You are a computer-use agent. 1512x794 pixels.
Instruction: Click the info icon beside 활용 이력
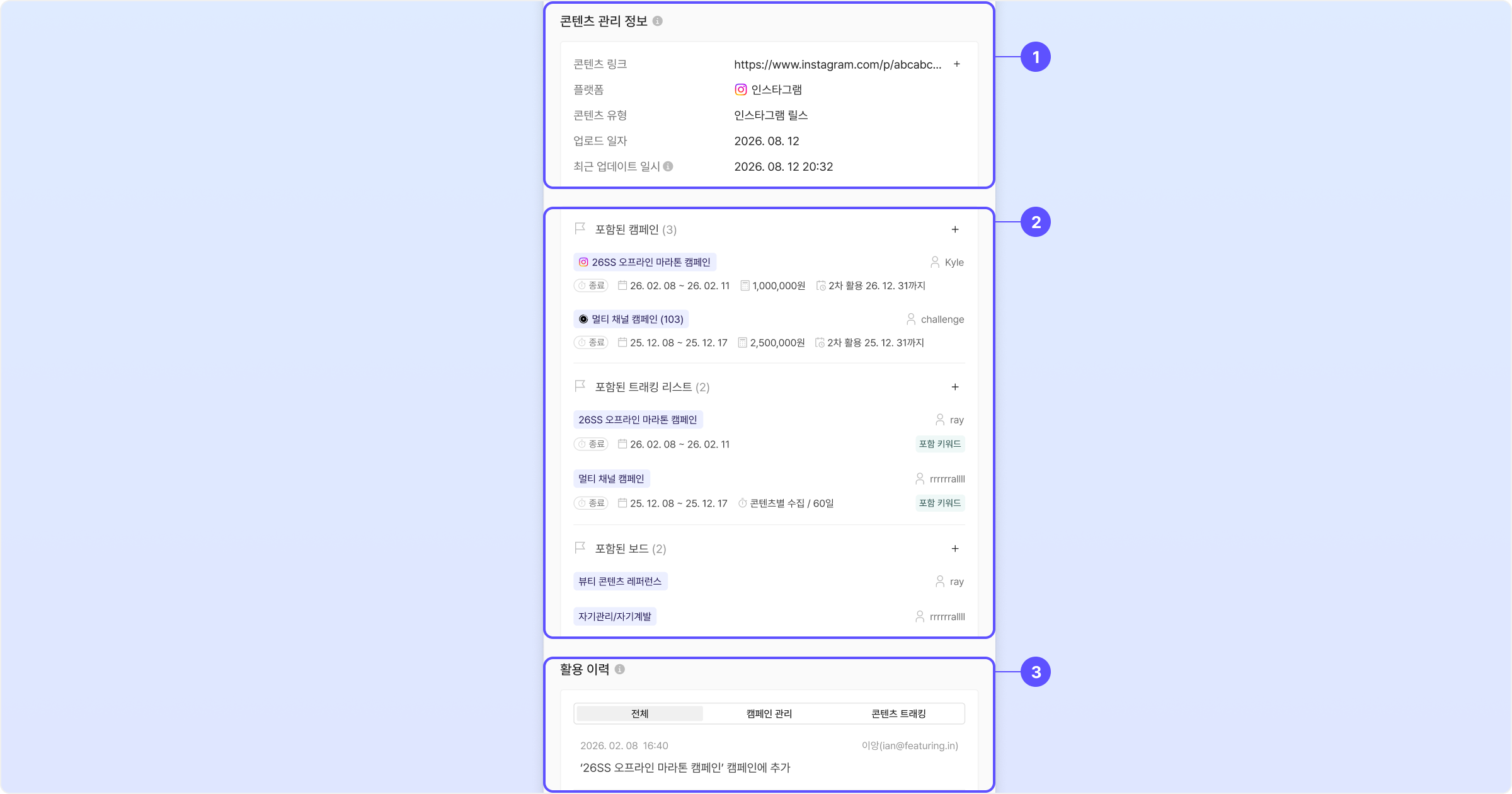coord(620,669)
